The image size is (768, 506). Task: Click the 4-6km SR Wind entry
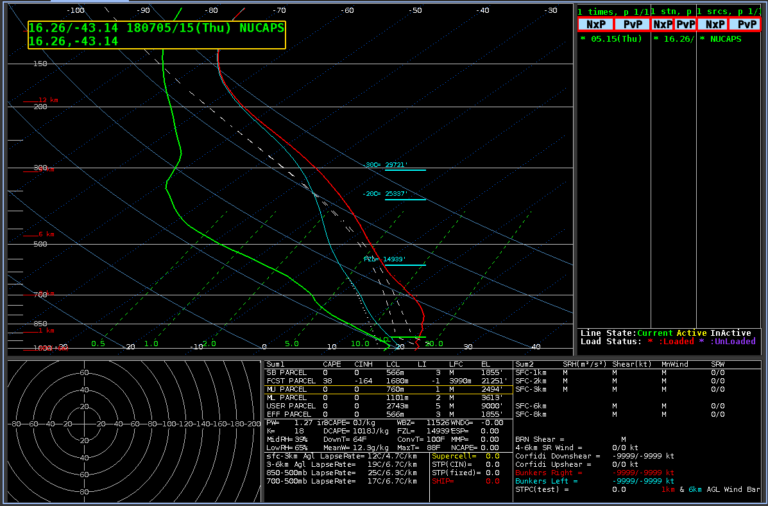577,448
